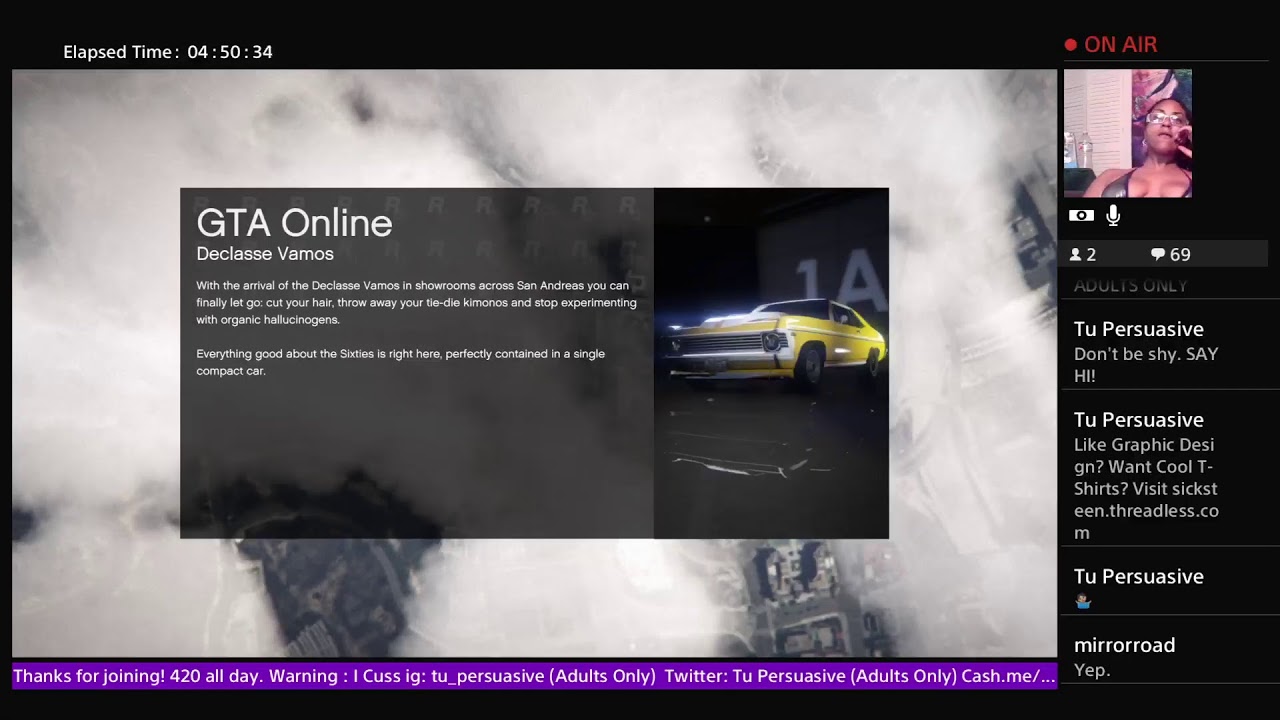Click the ADULTS ONLY label in chat
The height and width of the screenshot is (720, 1280).
tap(1131, 286)
